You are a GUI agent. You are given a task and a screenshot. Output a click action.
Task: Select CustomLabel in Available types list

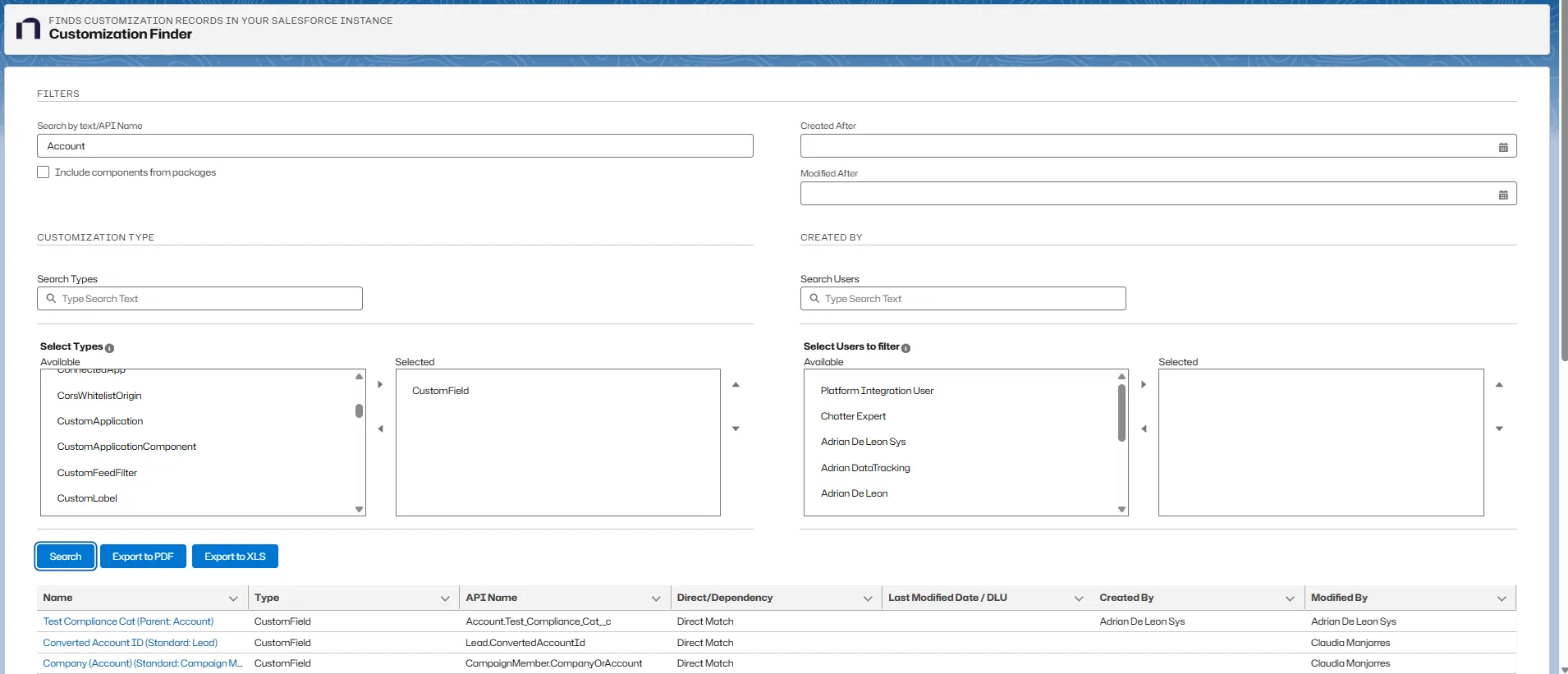(x=87, y=498)
